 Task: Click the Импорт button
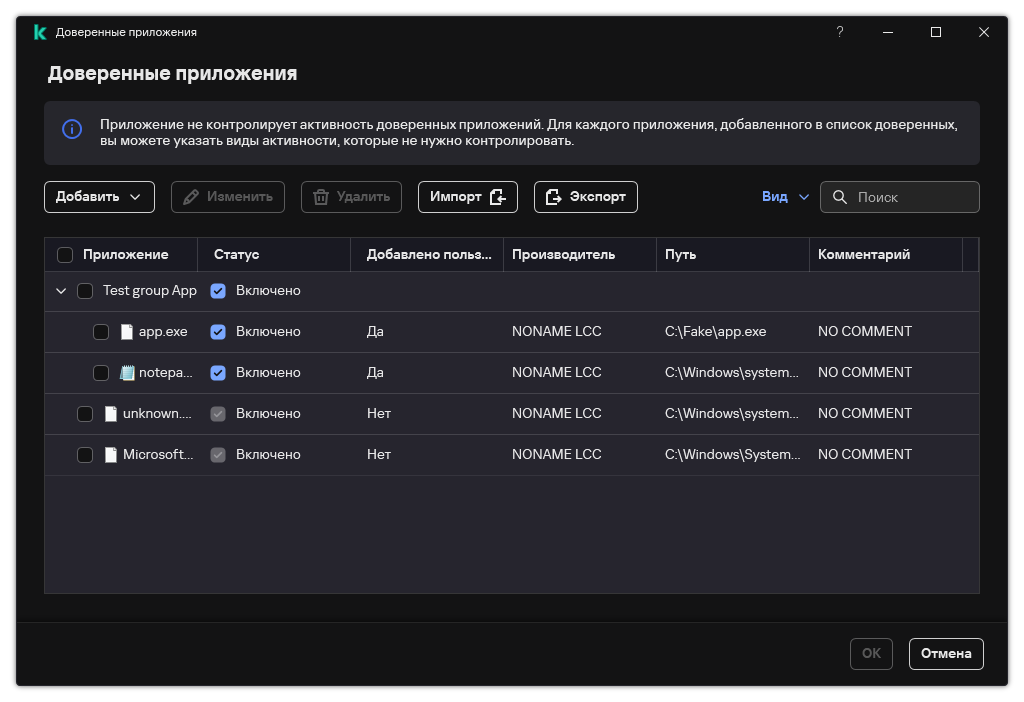(x=468, y=197)
